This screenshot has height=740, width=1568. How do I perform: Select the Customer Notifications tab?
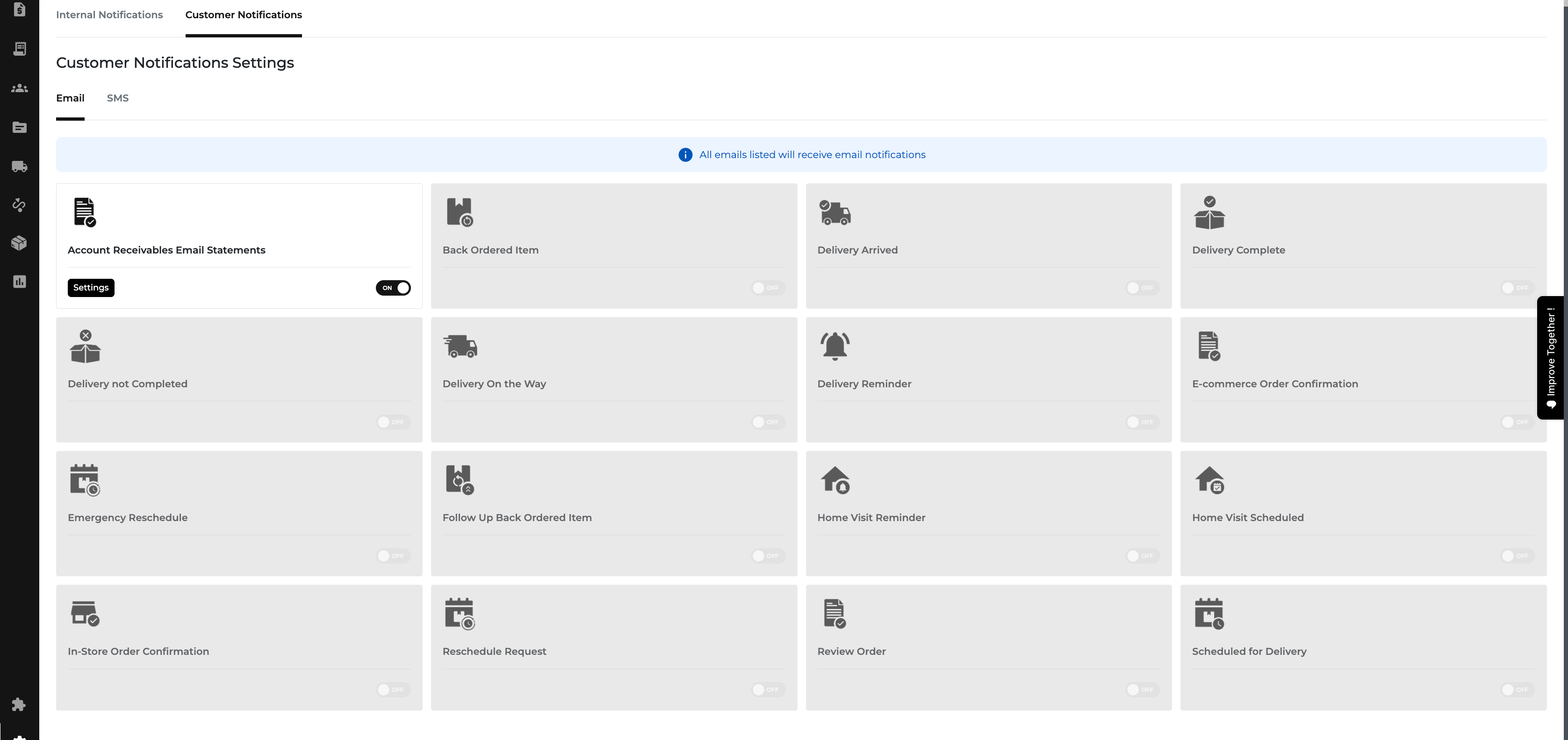244,15
